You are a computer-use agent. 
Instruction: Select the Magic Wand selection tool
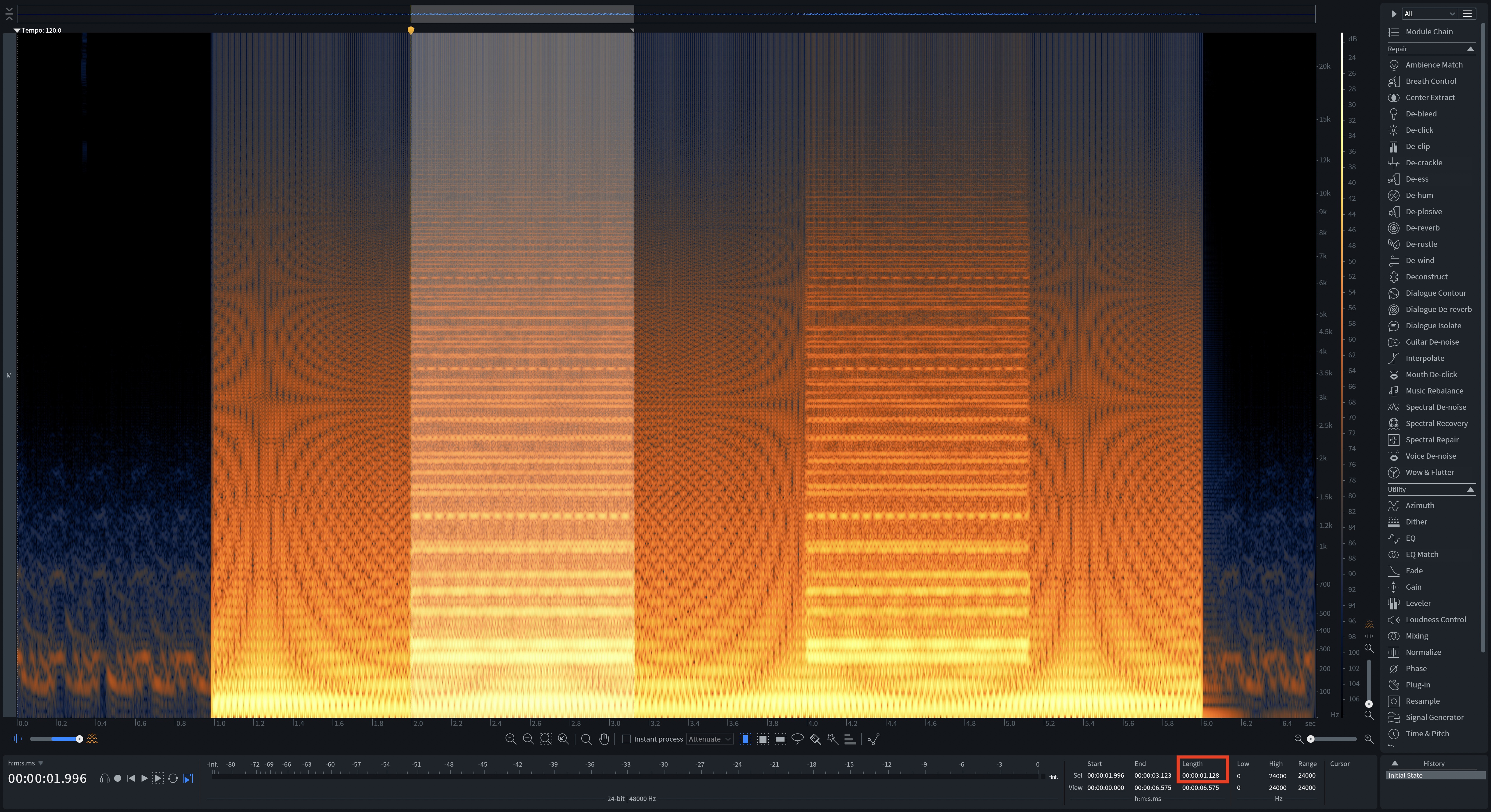(x=832, y=739)
